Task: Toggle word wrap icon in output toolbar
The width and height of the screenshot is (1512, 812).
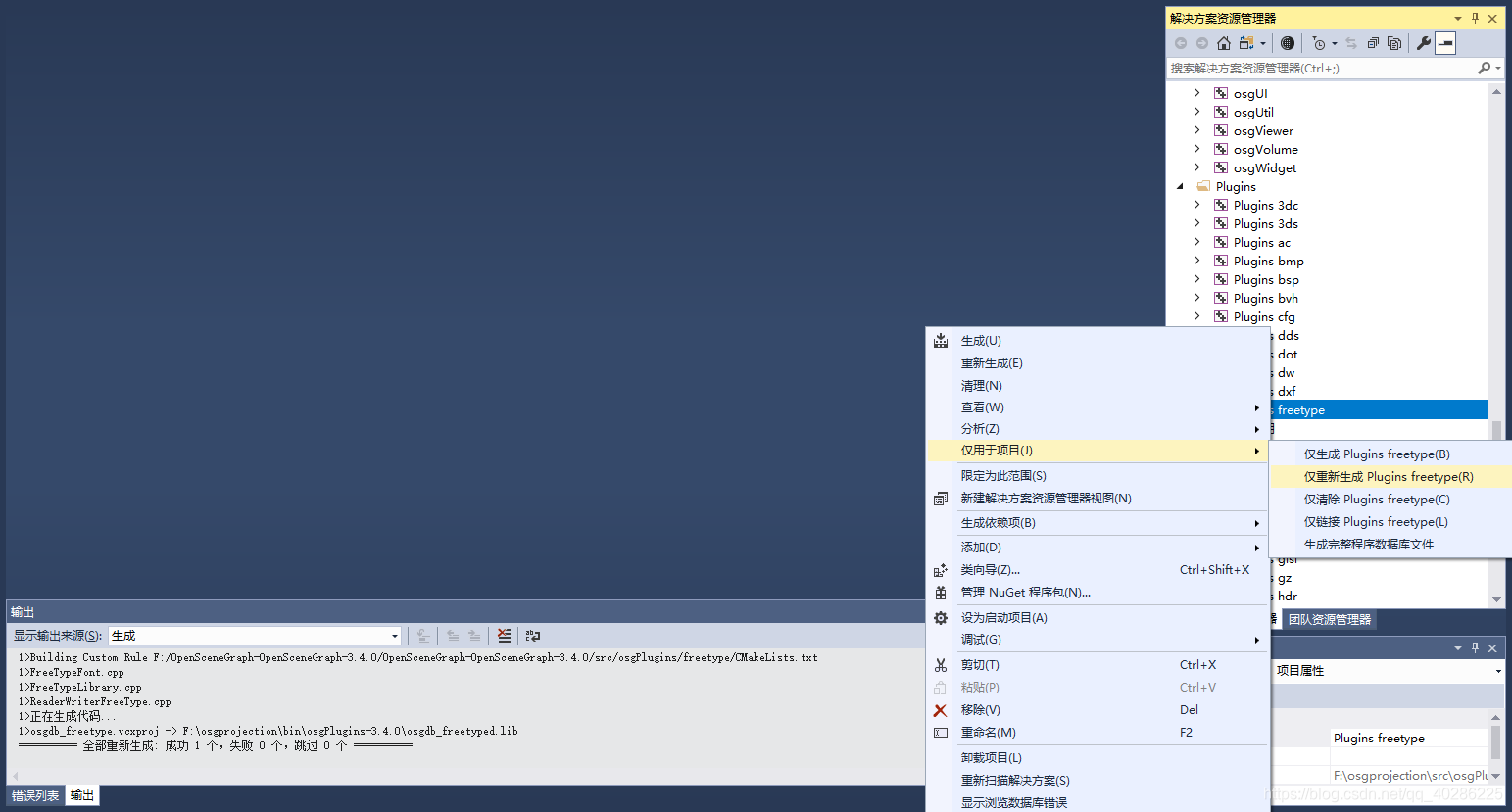Action: pos(533,636)
